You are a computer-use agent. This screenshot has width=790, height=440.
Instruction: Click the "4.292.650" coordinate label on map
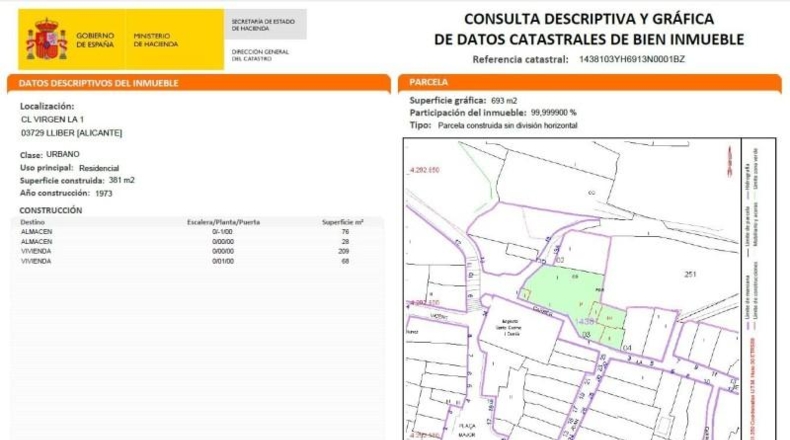(425, 170)
